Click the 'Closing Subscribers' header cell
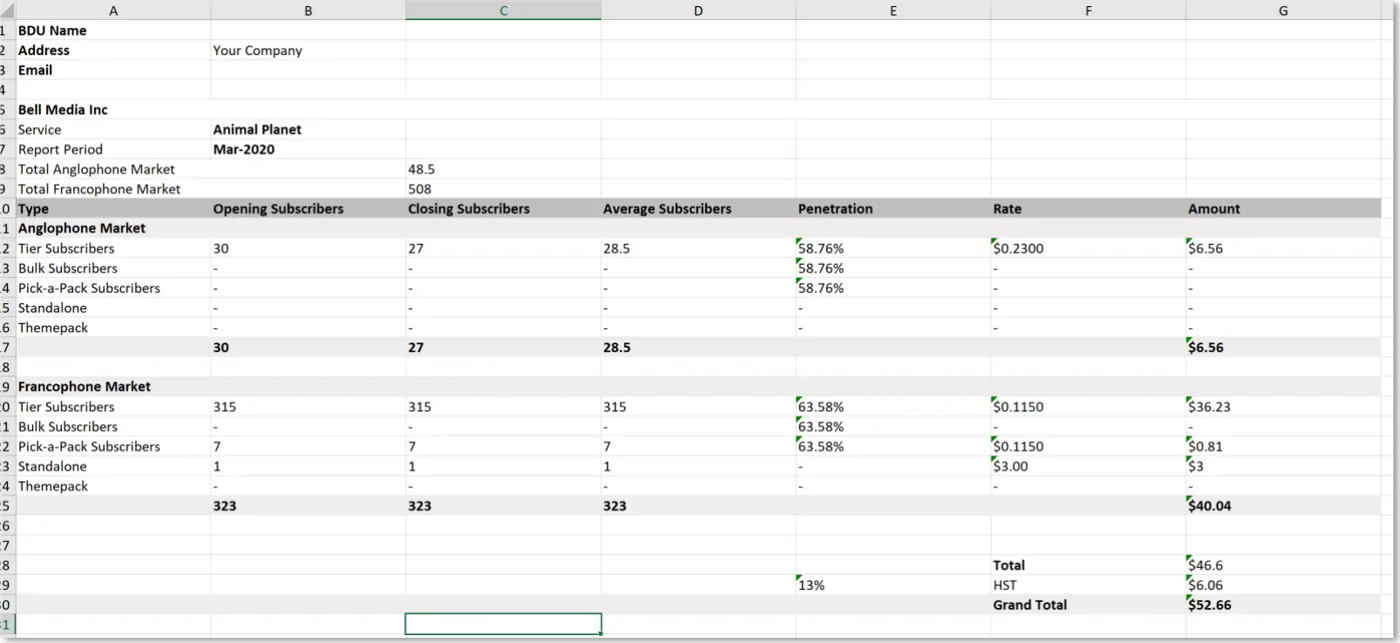The image size is (1400, 643). tap(503, 209)
